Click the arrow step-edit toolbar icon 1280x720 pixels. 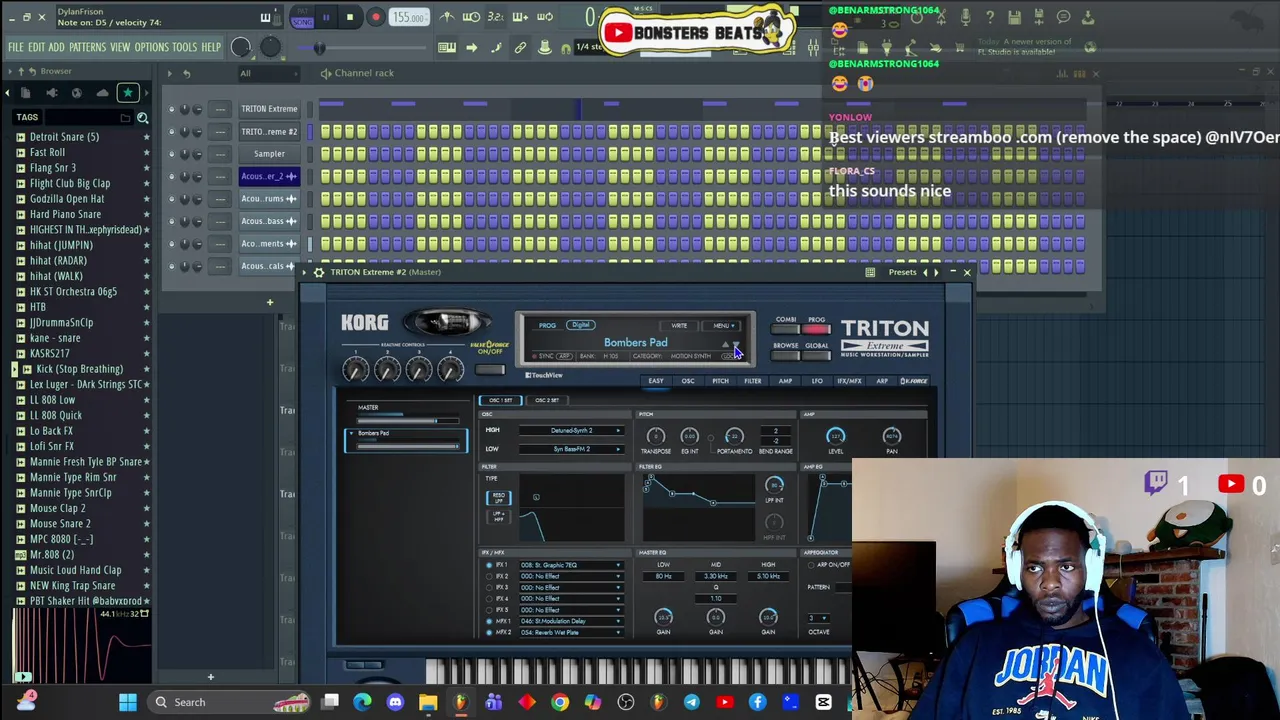tap(472, 47)
